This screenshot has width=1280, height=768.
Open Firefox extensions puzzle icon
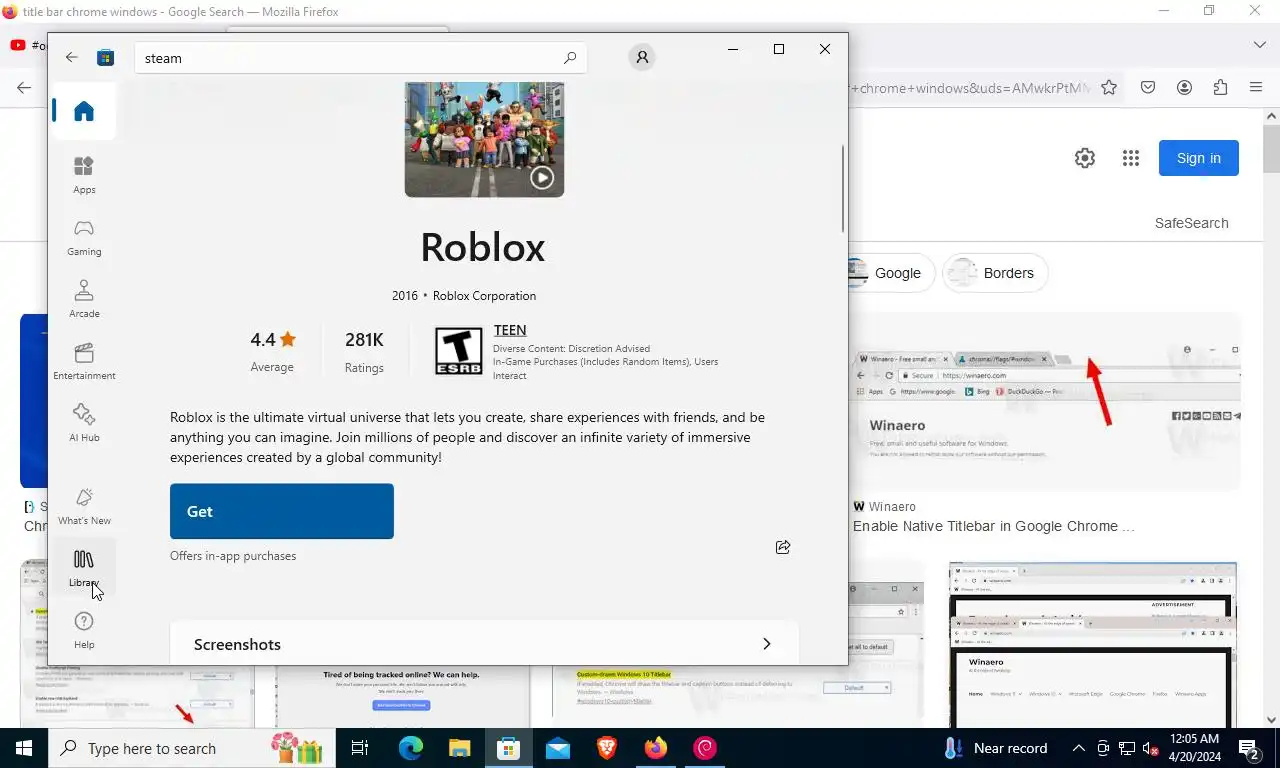1220,87
